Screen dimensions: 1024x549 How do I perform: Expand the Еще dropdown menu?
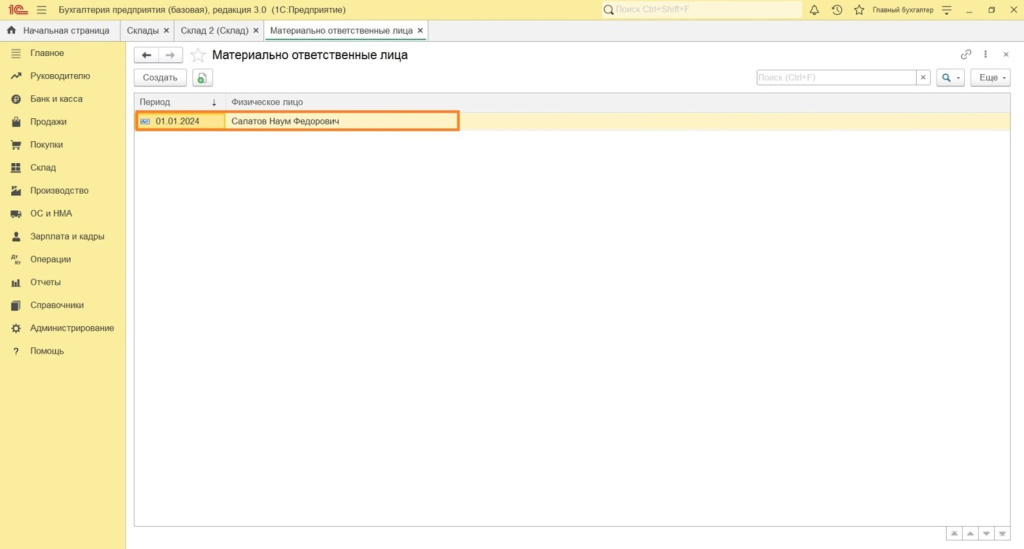(991, 77)
